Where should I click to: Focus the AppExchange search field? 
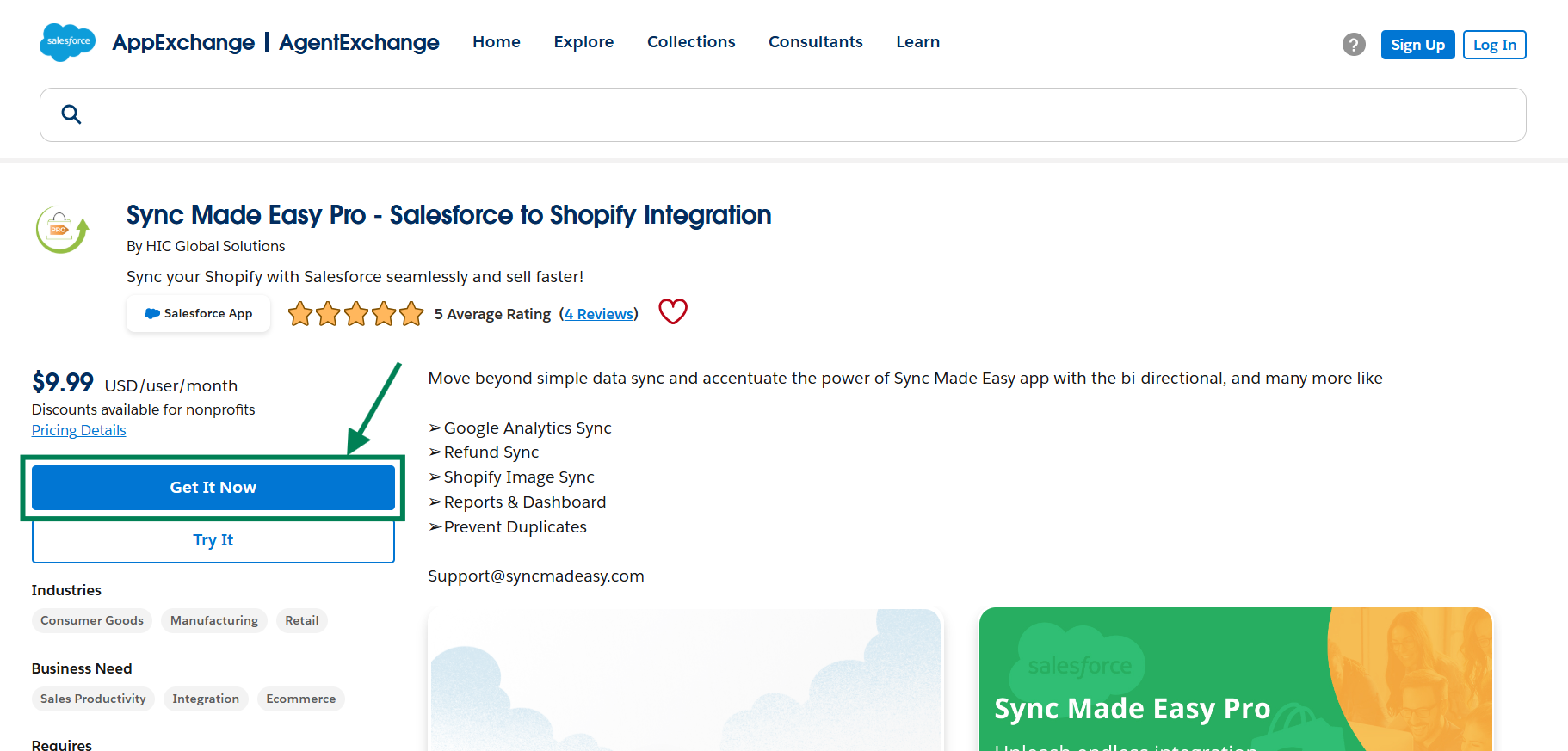783,114
